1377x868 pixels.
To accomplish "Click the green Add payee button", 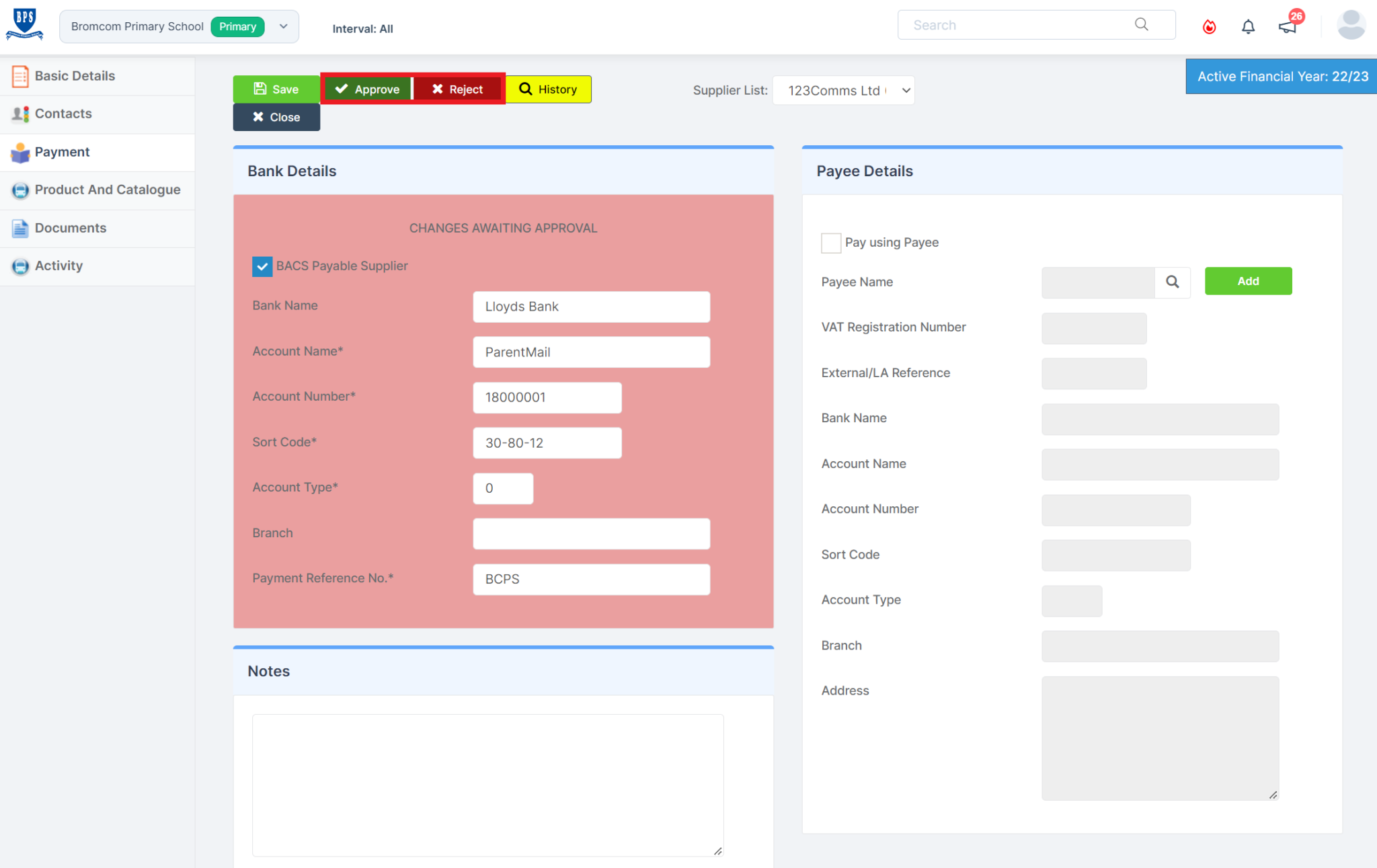I will (1247, 281).
